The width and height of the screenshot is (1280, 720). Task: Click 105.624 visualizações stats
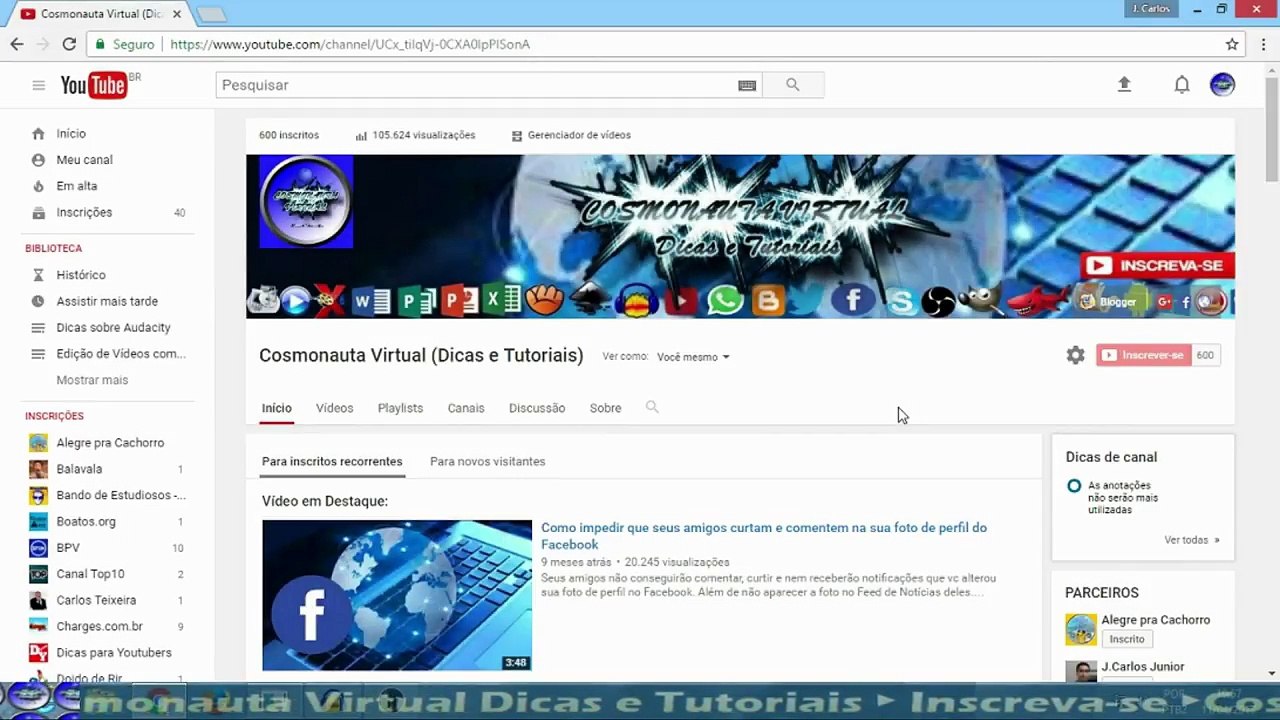coord(415,135)
